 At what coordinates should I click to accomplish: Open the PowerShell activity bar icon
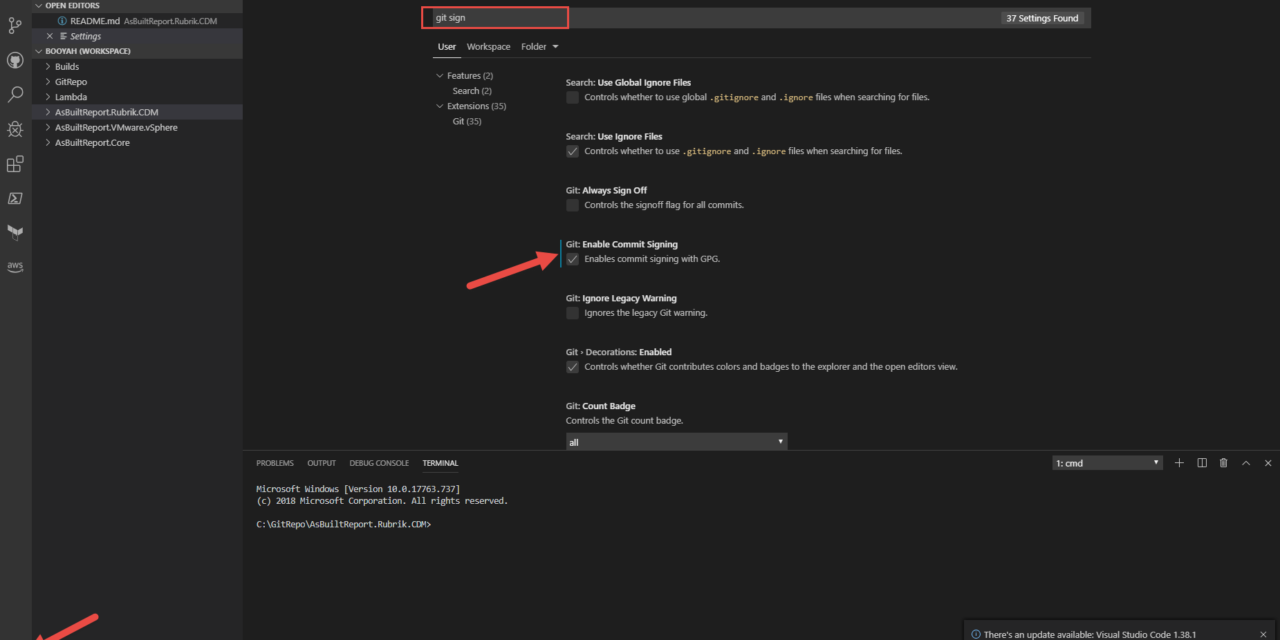tap(15, 198)
